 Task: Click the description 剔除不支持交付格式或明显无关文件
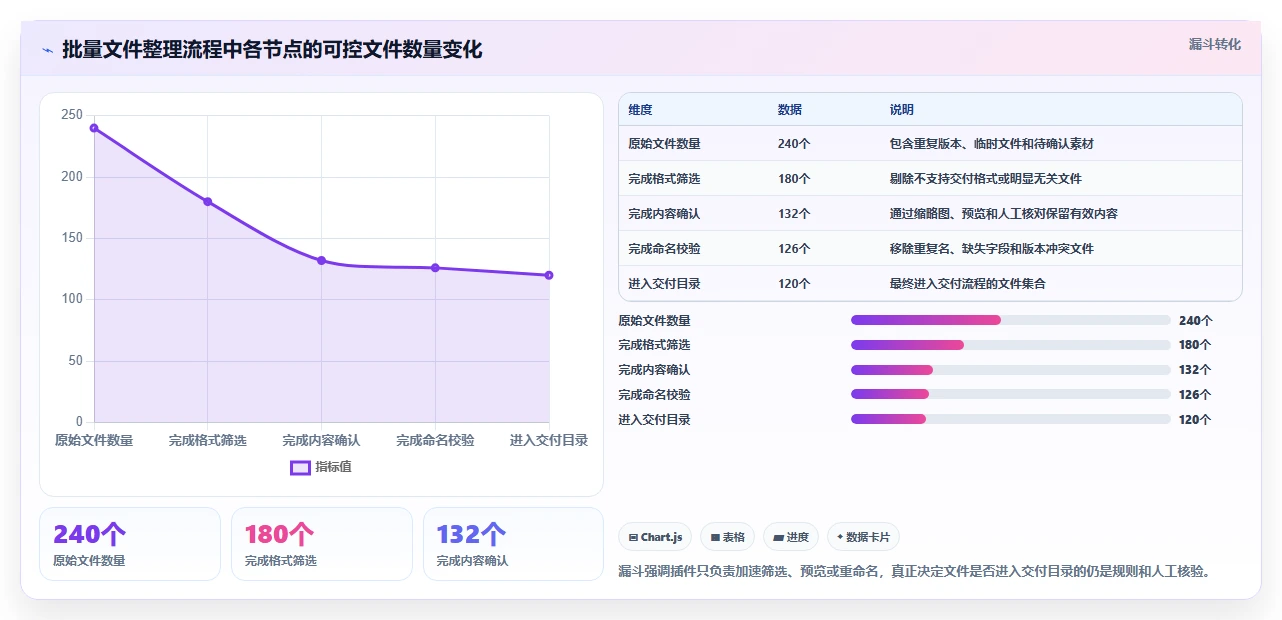coord(985,179)
